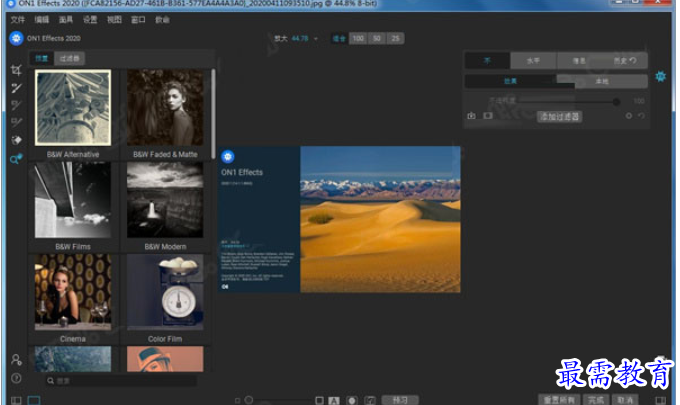The image size is (680, 405).
Task: Click the user account icon bottom left
Action: pos(16,359)
